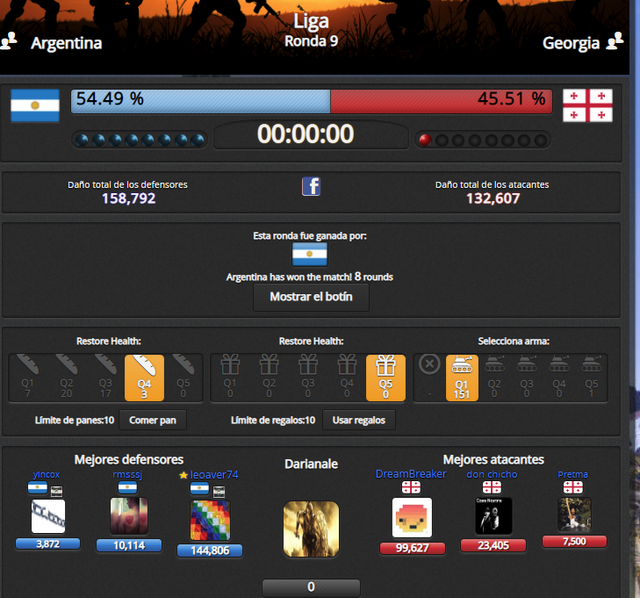Share battle on Facebook
This screenshot has width=640, height=598.
pyautogui.click(x=311, y=187)
